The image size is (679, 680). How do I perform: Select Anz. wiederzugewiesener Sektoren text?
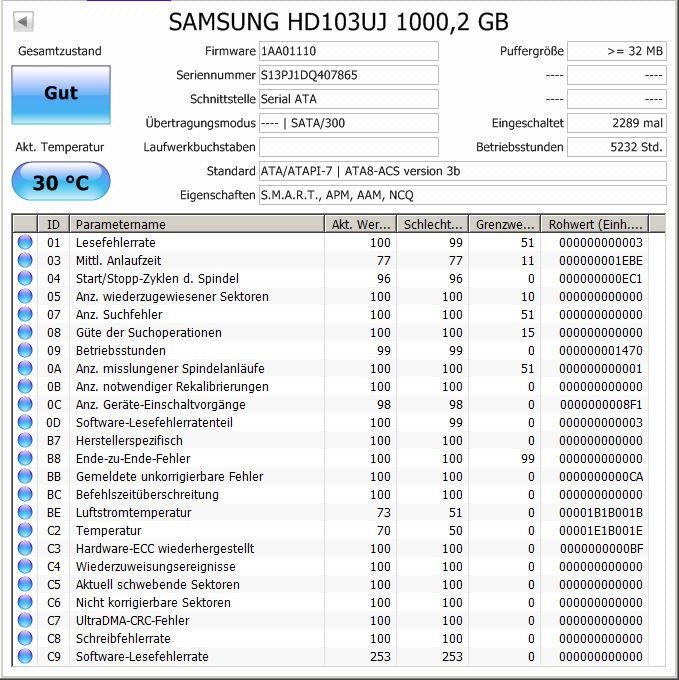pos(172,297)
